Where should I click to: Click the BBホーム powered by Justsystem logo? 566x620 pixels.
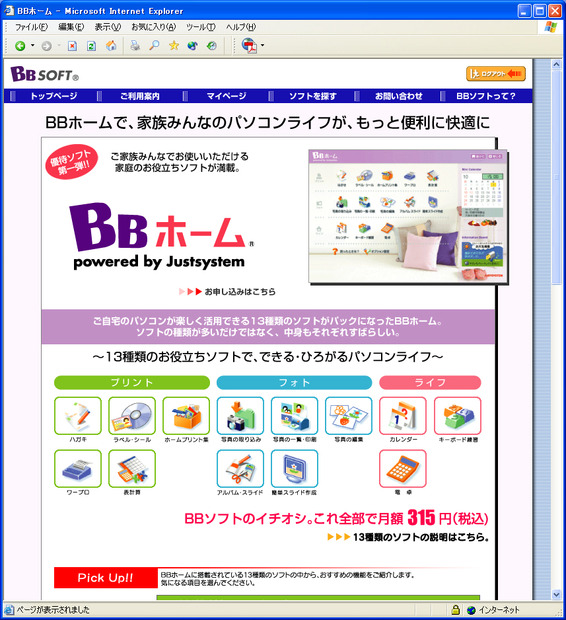(x=161, y=236)
